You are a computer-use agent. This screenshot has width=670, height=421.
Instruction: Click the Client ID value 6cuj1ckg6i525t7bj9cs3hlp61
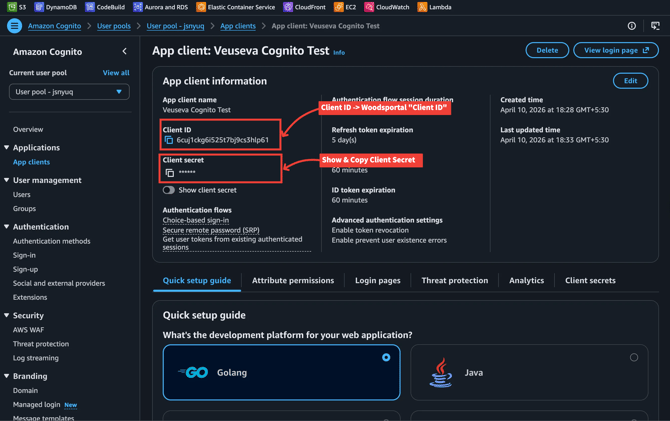[223, 140]
